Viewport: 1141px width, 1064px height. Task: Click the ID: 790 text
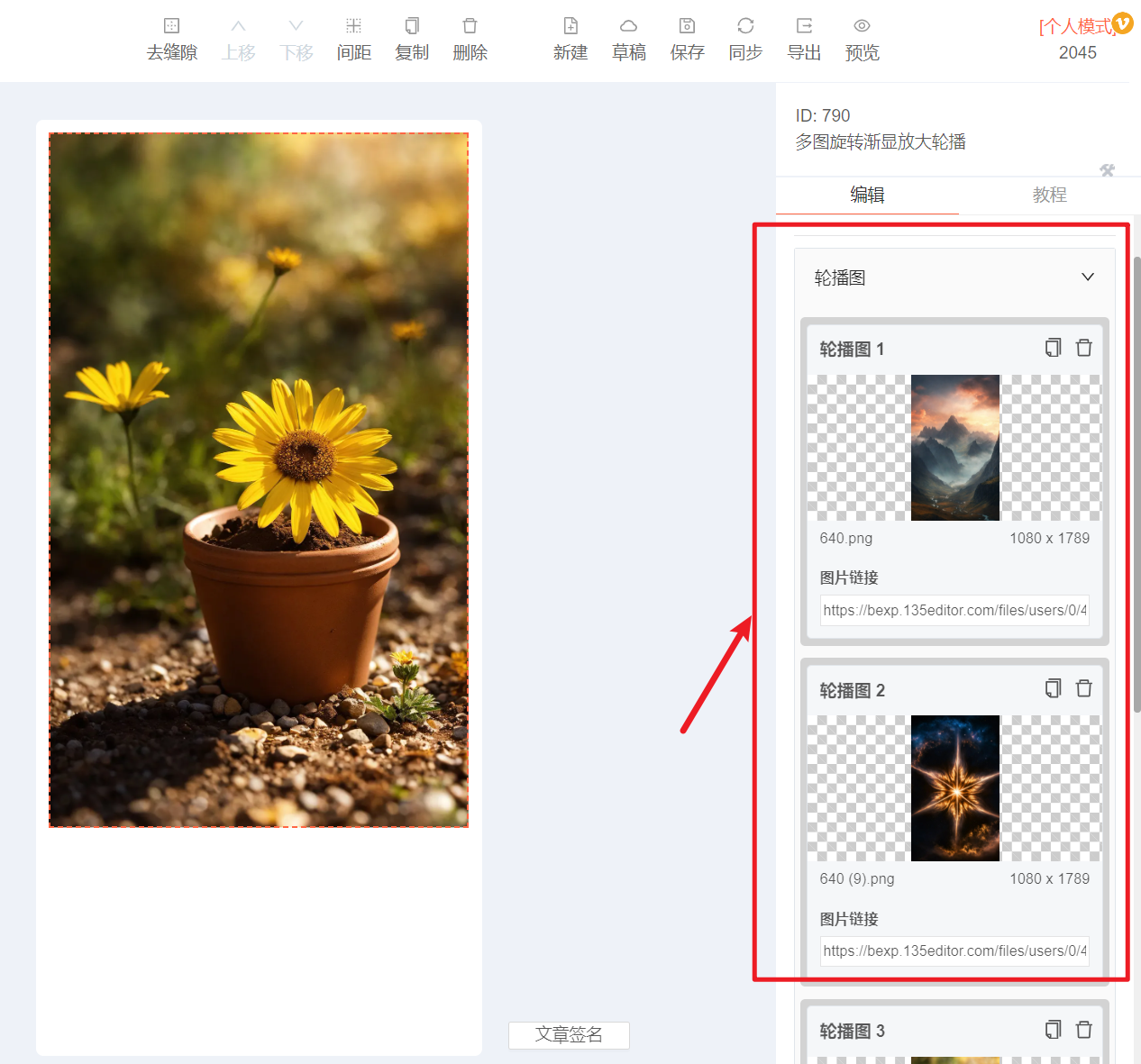[x=823, y=115]
